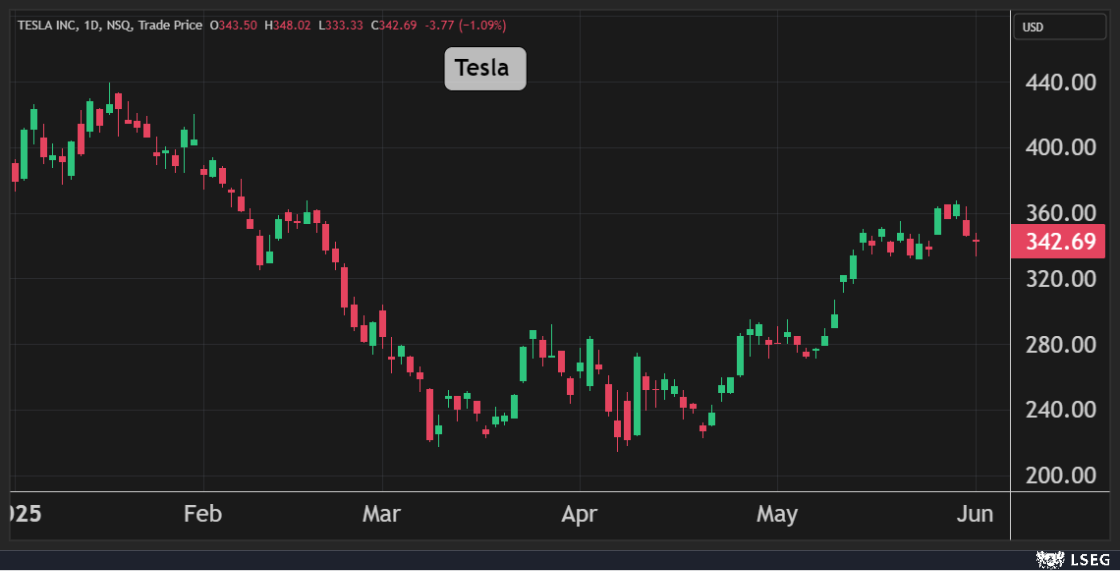The height and width of the screenshot is (571, 1120).
Task: Click the change value -3.77 (-1.09%)
Action: point(465,25)
